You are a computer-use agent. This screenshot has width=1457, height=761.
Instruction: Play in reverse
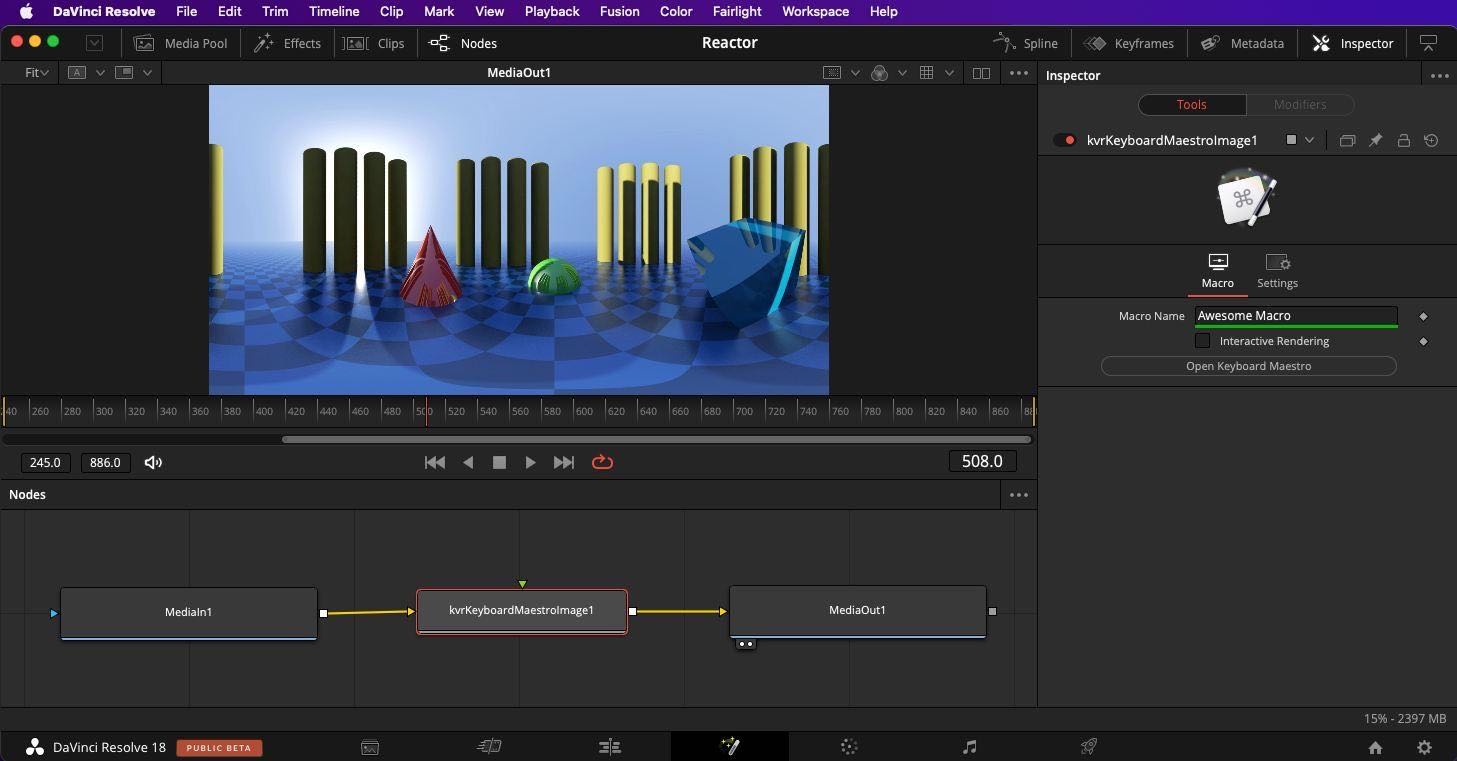tap(467, 462)
